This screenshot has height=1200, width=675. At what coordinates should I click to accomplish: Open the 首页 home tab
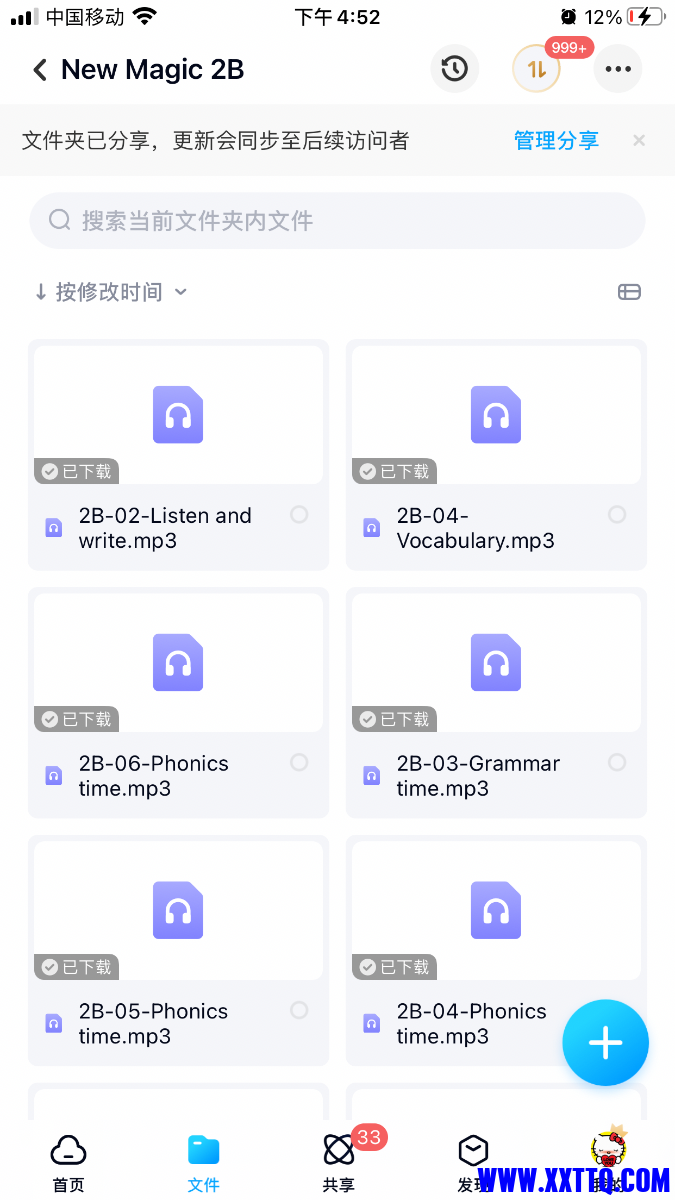click(68, 1163)
